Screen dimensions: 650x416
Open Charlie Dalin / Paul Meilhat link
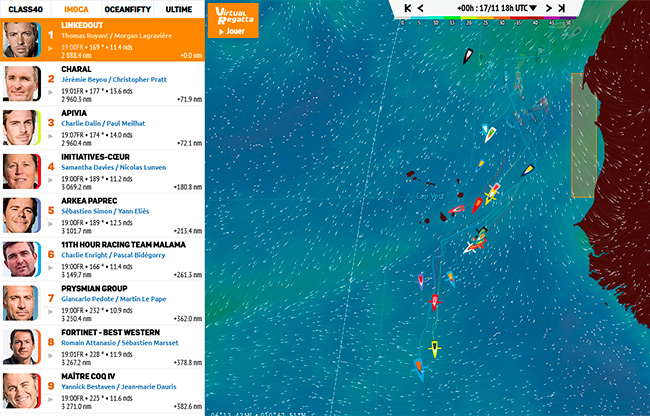[103, 123]
